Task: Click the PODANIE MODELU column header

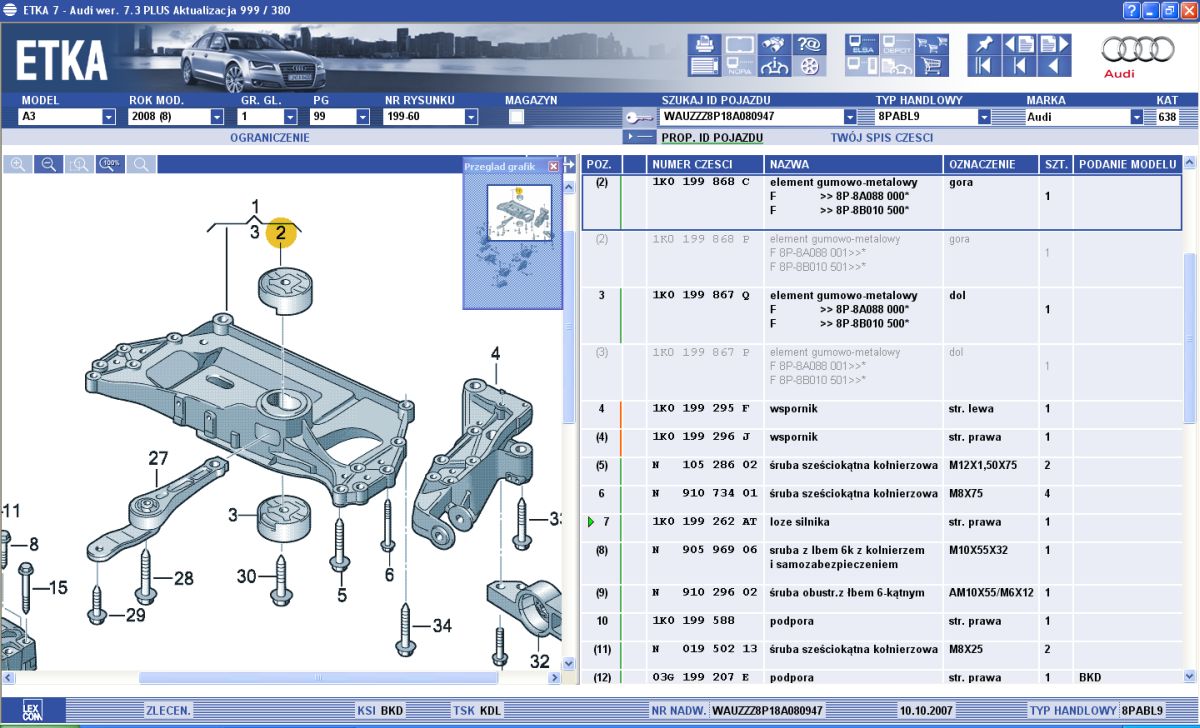Action: (x=1127, y=164)
